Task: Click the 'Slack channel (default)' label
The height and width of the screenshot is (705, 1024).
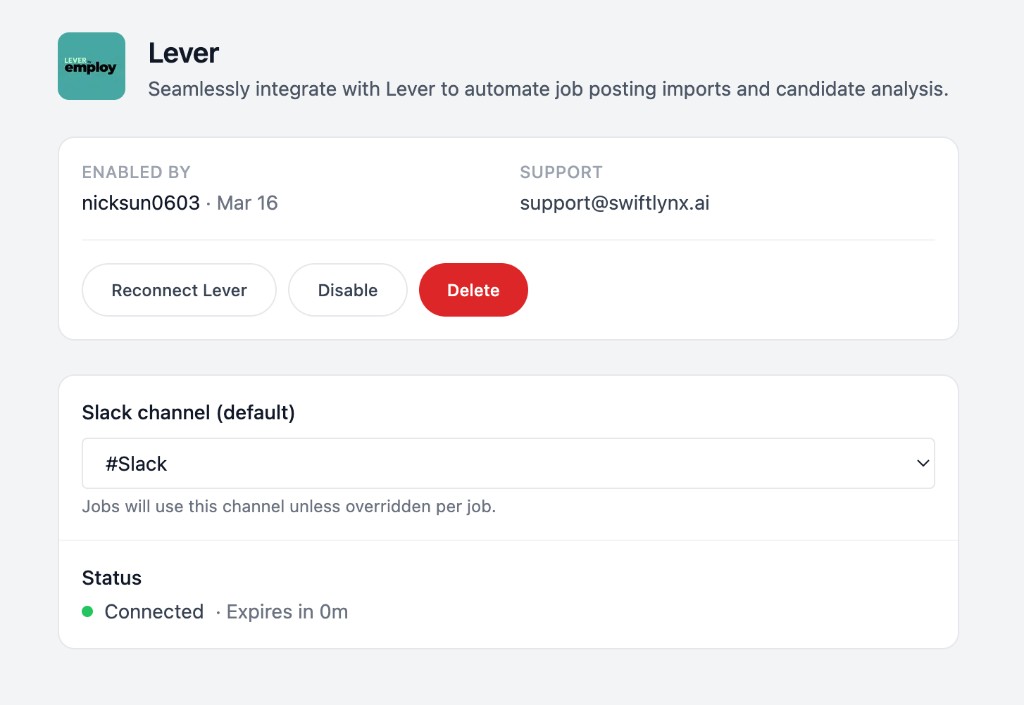Action: 188,412
